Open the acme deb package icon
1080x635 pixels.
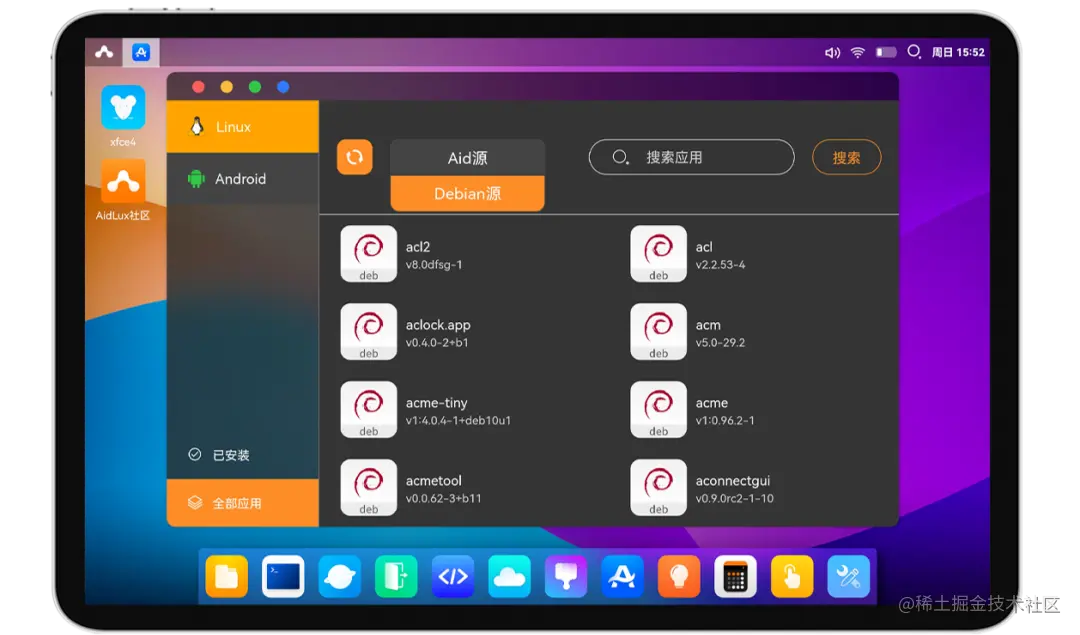[x=658, y=409]
